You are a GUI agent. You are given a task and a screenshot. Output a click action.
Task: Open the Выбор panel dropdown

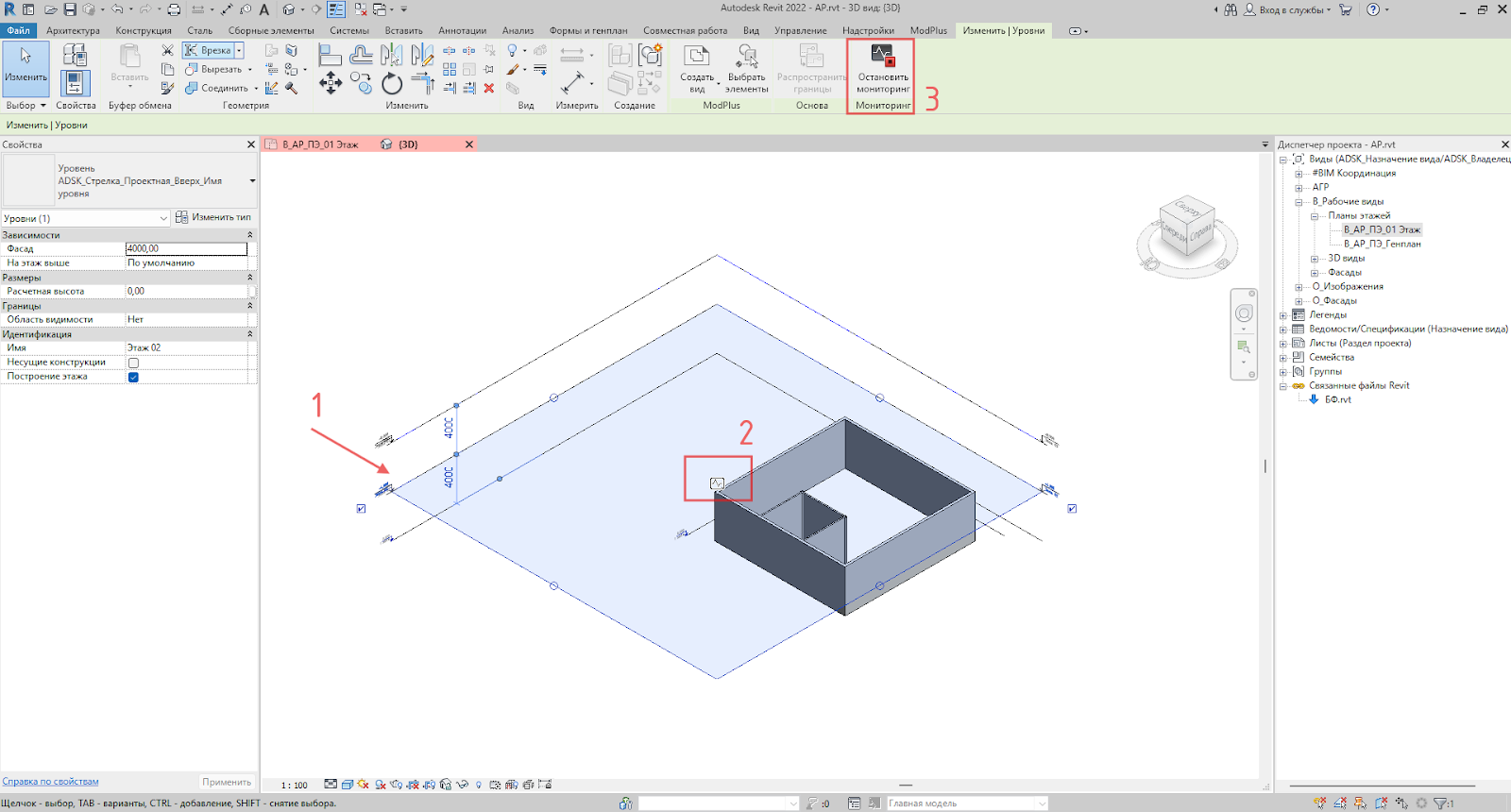(x=25, y=106)
